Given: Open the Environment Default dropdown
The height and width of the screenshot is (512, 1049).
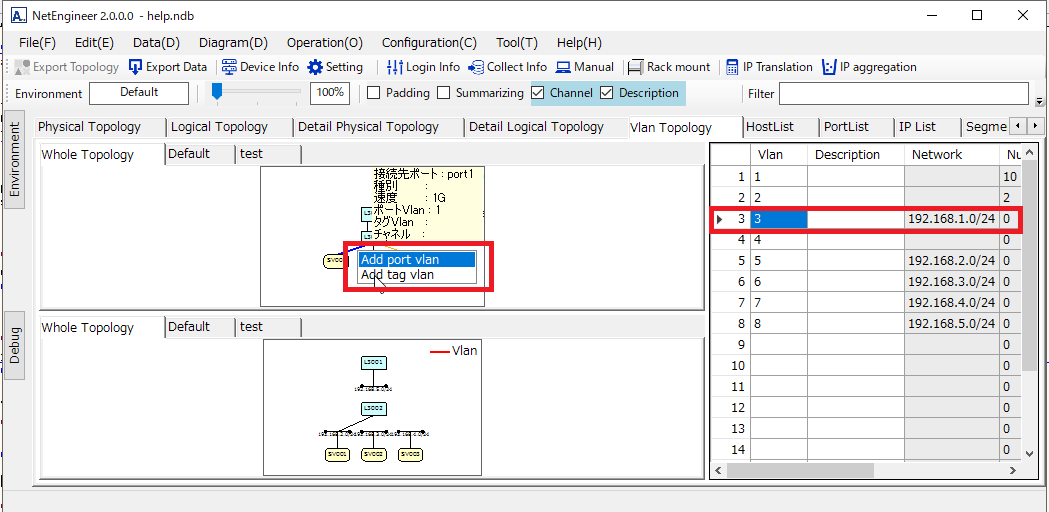Looking at the screenshot, I should pyautogui.click(x=139, y=93).
